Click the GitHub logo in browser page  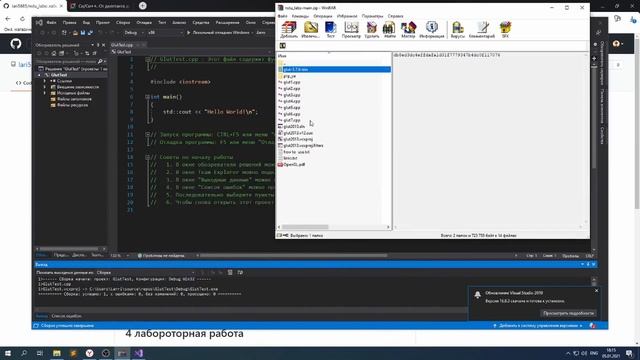[16, 44]
